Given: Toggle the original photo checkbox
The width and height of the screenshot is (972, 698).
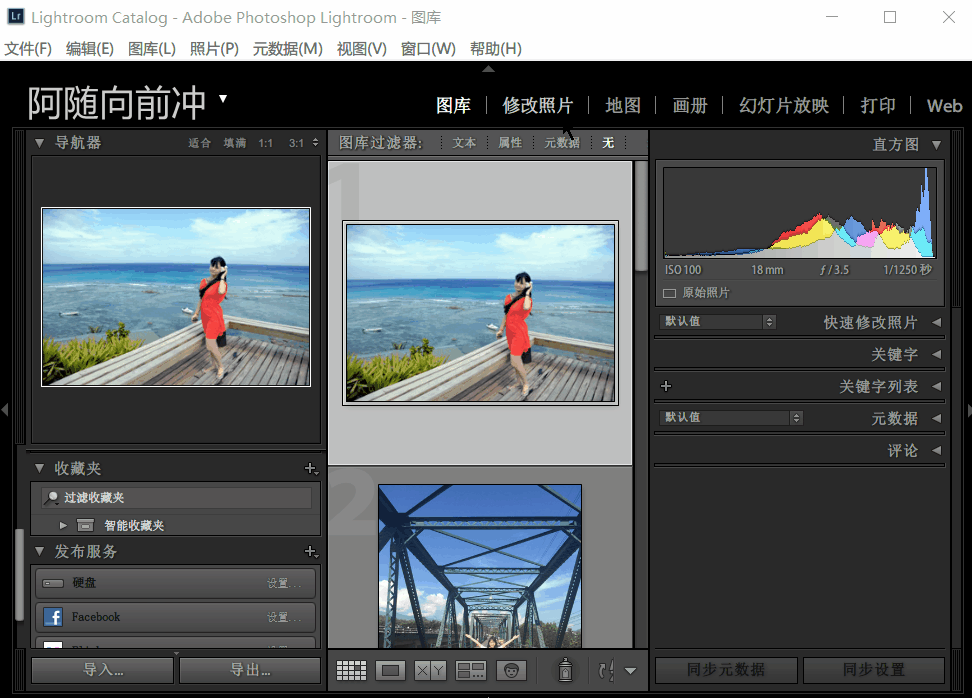Looking at the screenshot, I should [x=669, y=293].
